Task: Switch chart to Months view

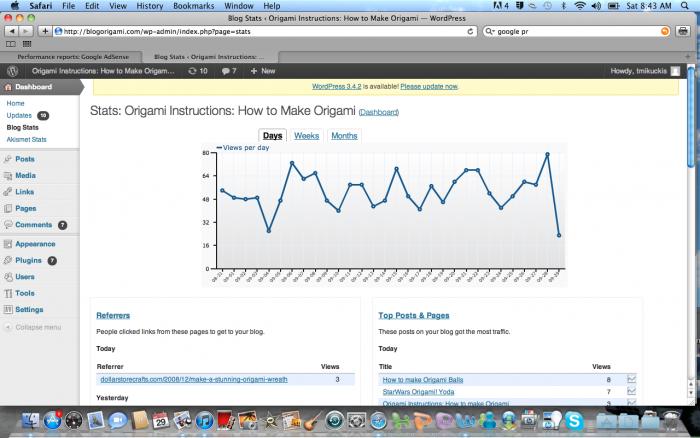Action: pos(344,136)
